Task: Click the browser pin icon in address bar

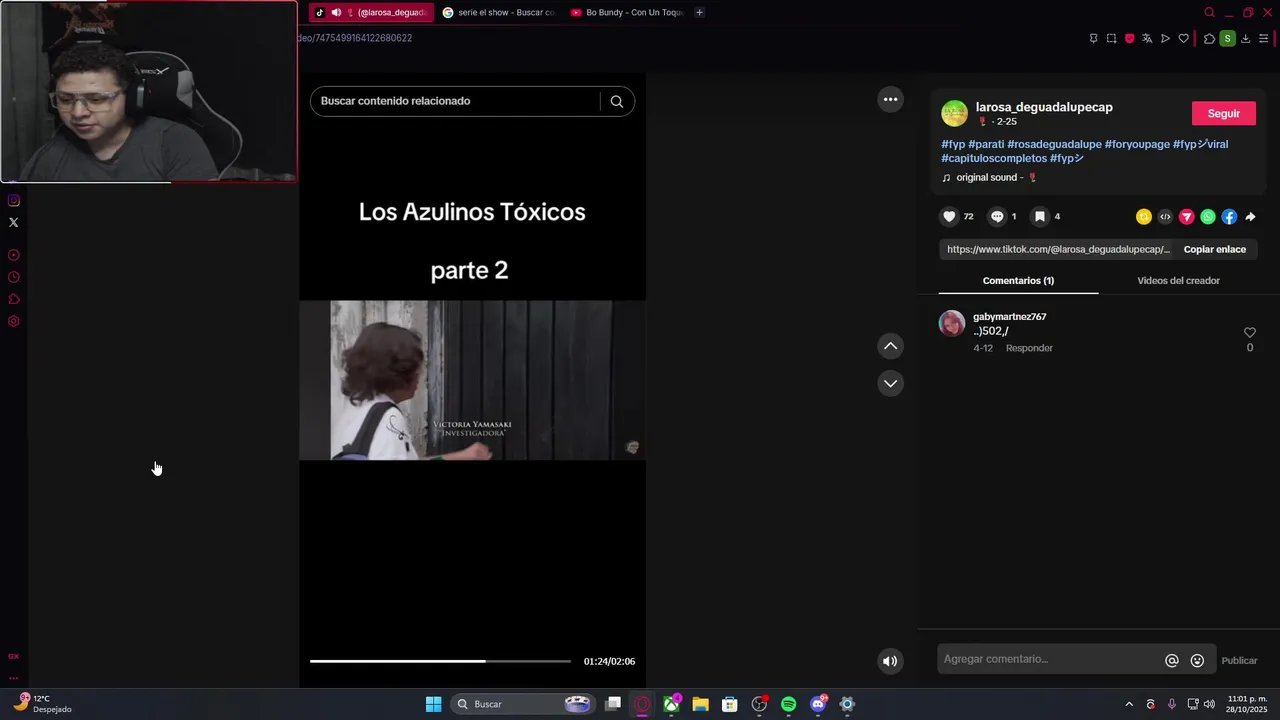Action: [x=1093, y=38]
